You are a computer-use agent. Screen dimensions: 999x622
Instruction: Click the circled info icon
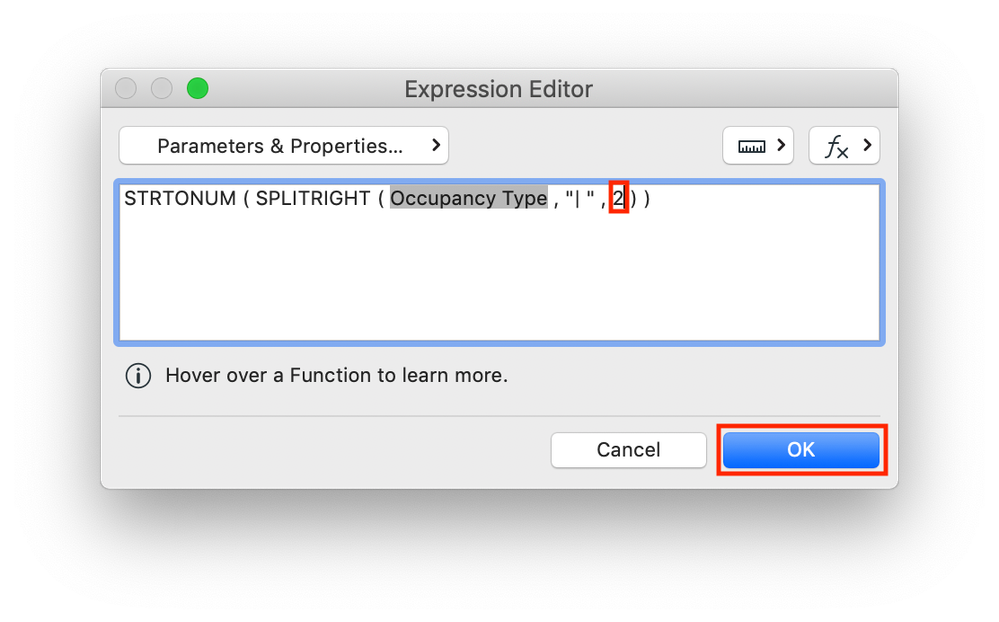138,376
